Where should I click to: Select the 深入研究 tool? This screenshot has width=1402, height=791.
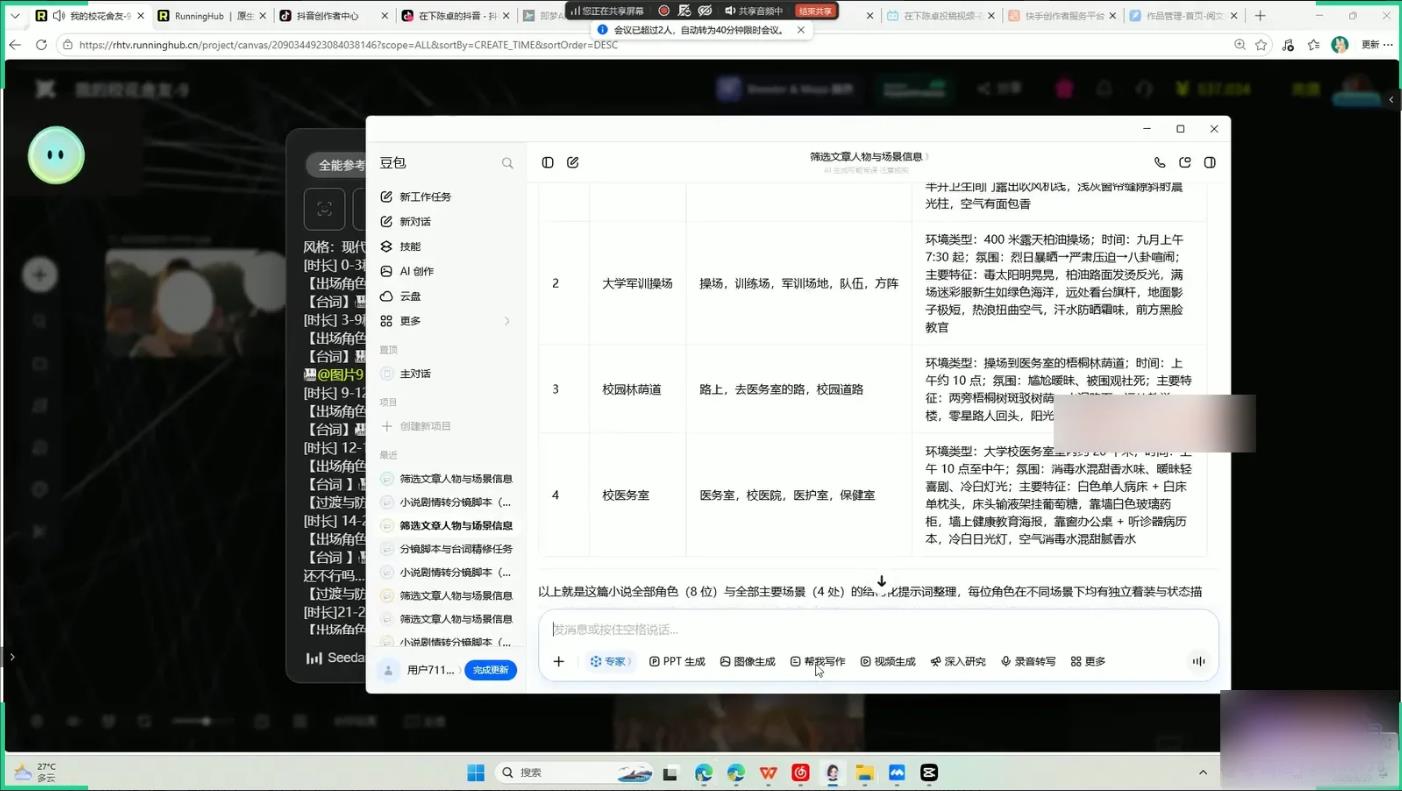pos(958,661)
